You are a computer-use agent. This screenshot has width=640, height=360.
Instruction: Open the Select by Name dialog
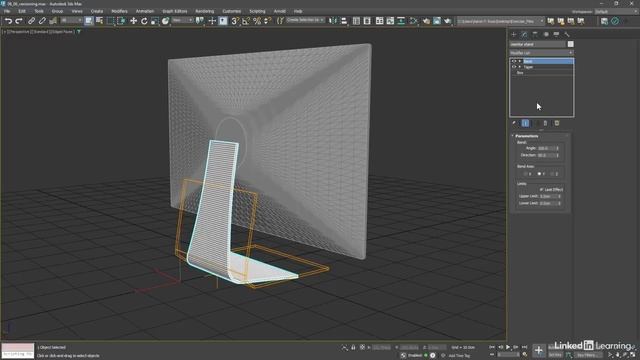[x=99, y=21]
